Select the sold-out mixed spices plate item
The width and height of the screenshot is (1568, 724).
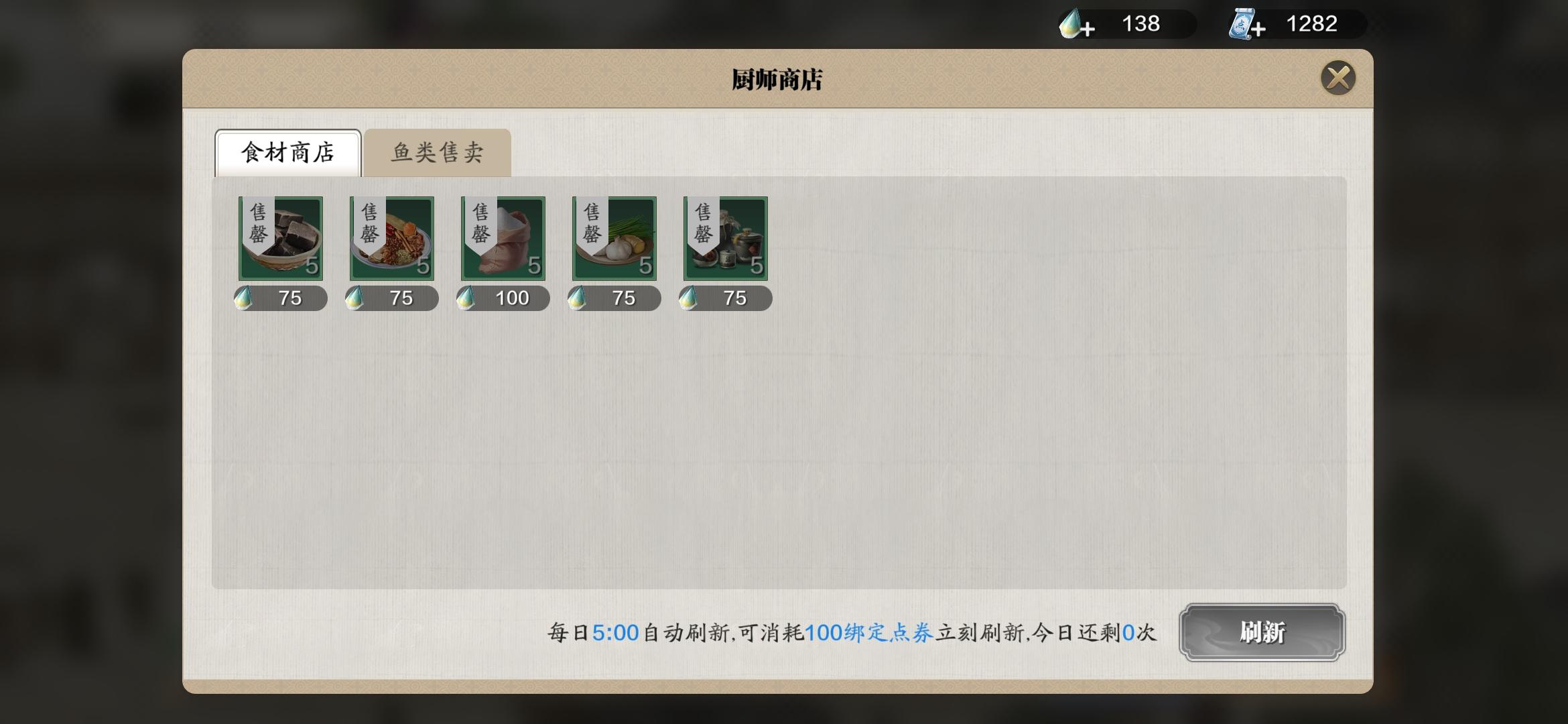(392, 238)
